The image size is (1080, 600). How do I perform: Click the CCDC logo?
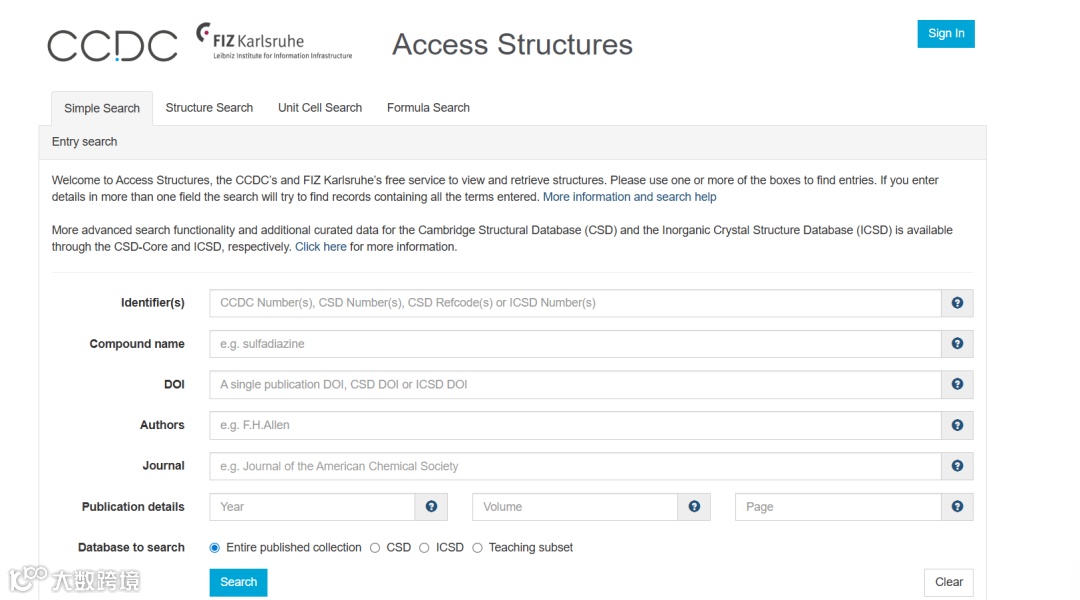coord(112,45)
